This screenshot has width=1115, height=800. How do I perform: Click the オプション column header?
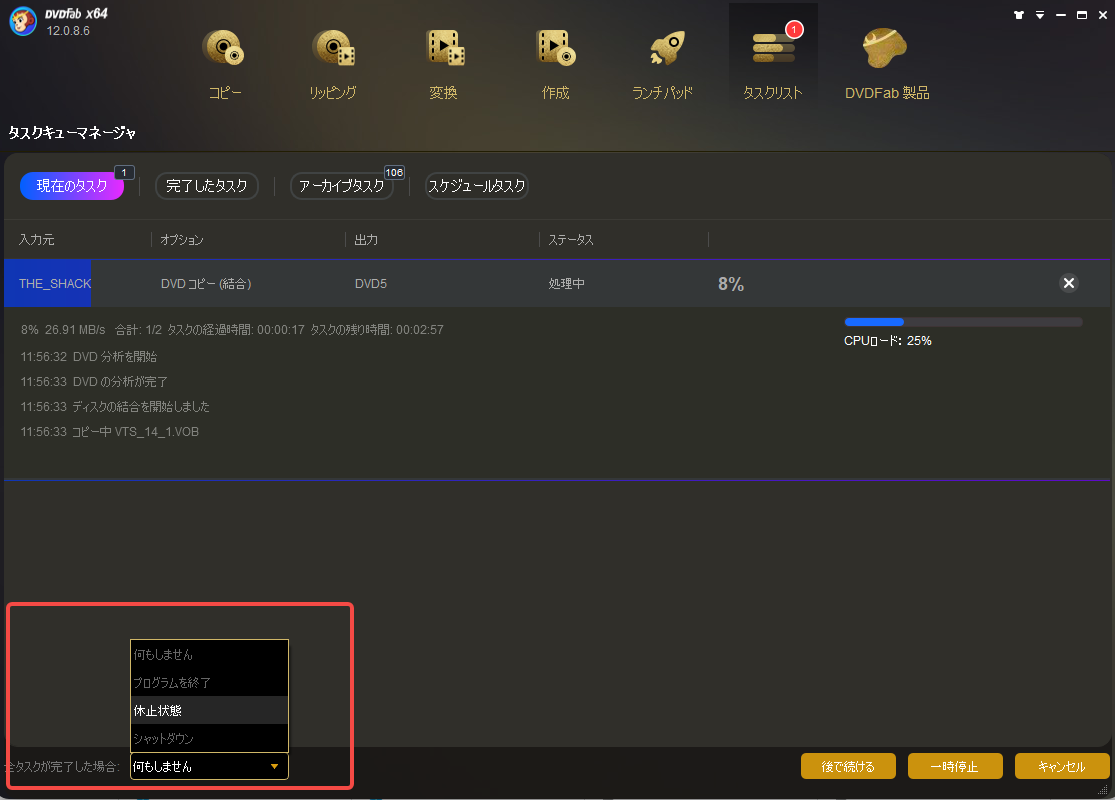[182, 240]
